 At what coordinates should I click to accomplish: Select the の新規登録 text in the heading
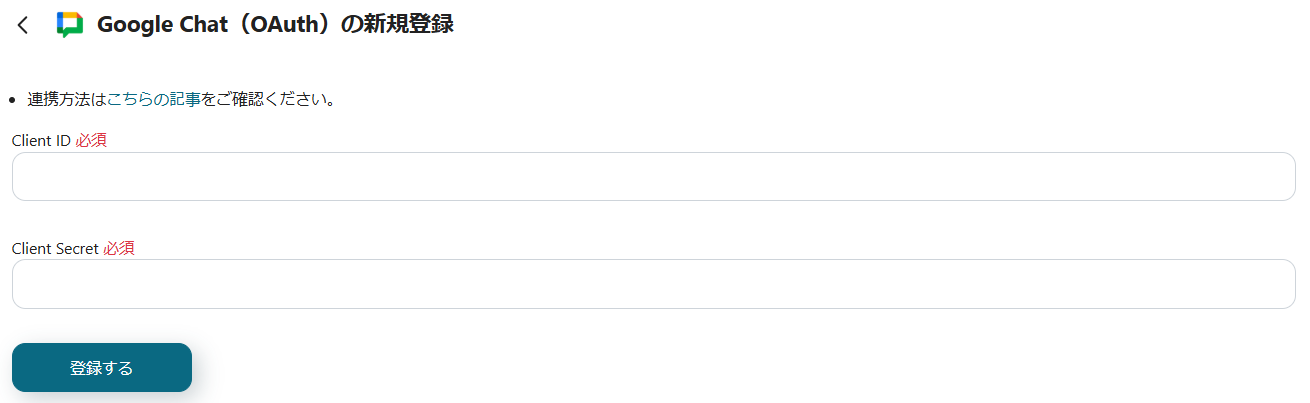coord(397,25)
